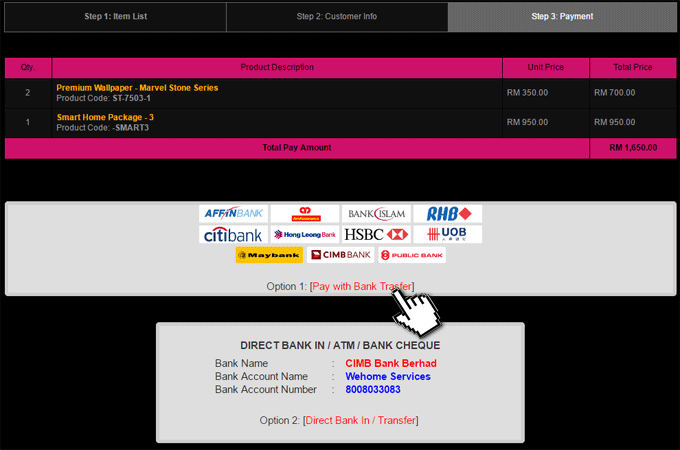Open the Step 2: Customer Info tab

337,17
